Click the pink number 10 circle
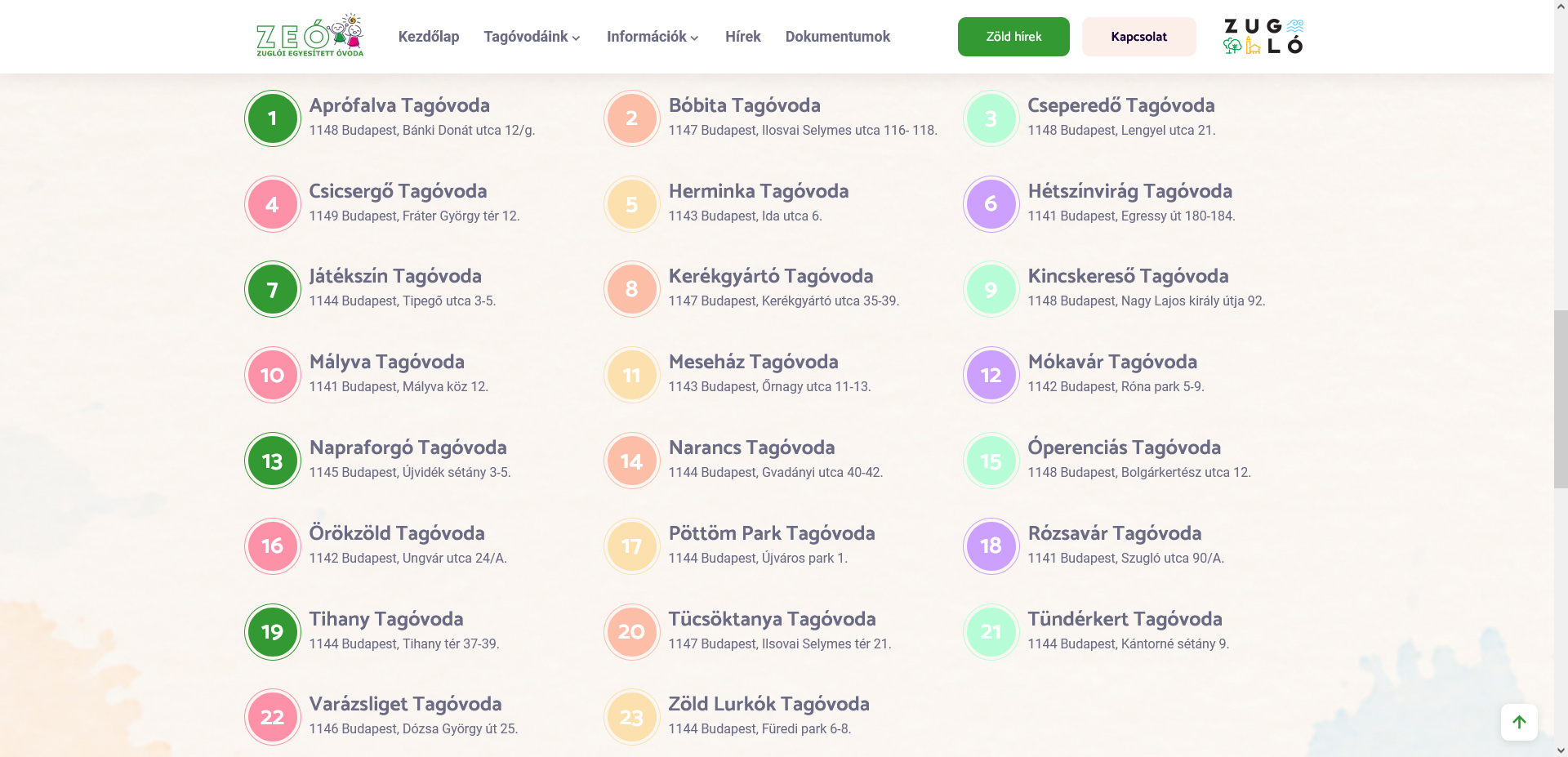The height and width of the screenshot is (757, 1568). 273,376
